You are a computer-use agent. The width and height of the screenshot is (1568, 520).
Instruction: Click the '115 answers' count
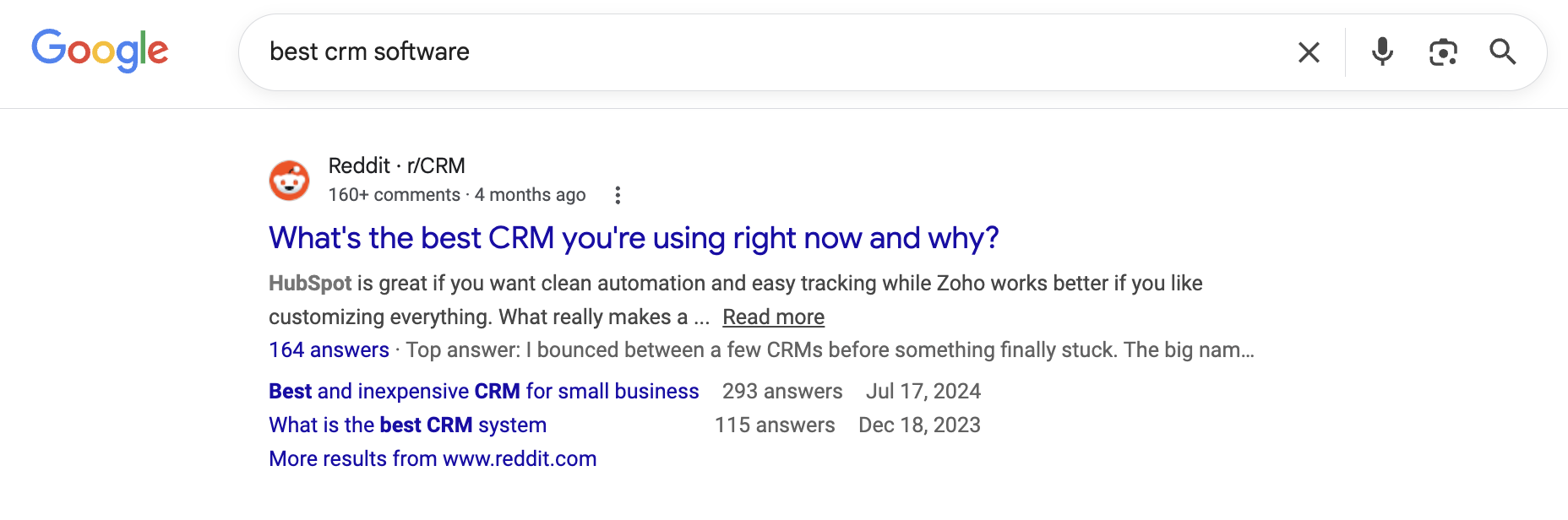[775, 425]
